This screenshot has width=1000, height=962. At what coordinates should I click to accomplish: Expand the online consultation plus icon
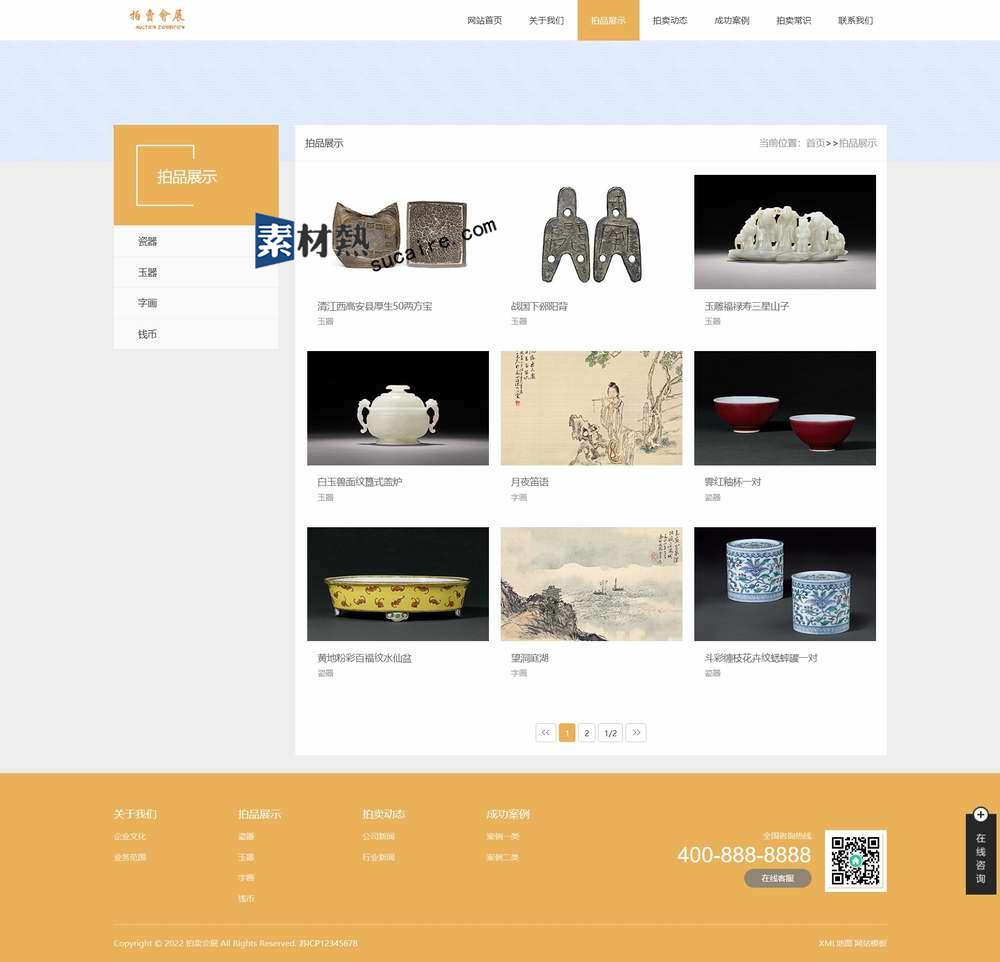(x=980, y=815)
